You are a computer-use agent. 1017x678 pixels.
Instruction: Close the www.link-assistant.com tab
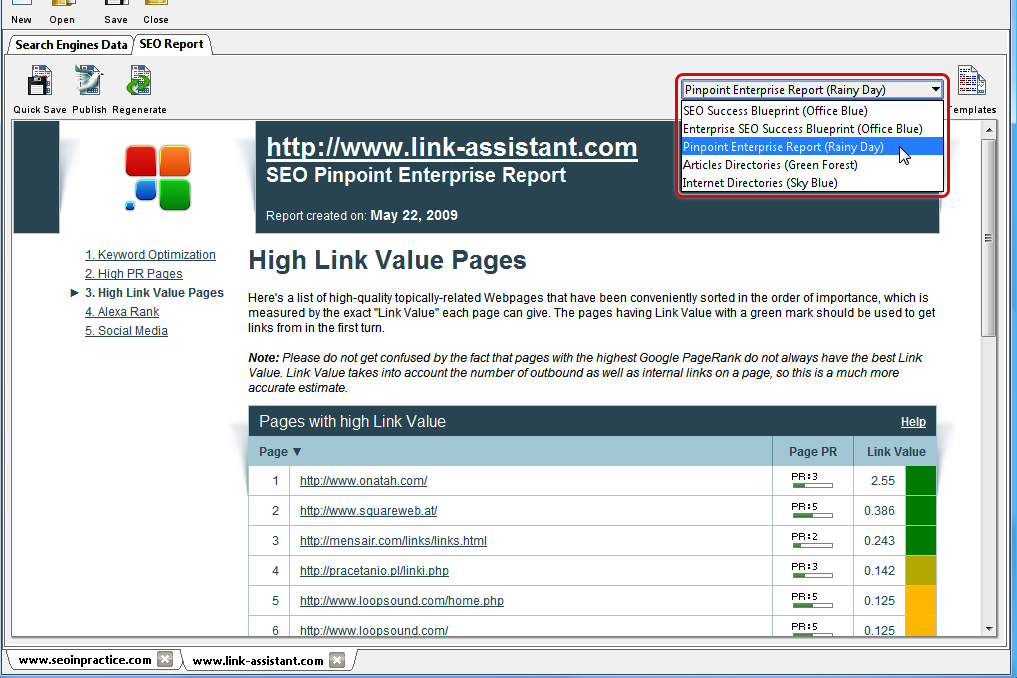coord(337,660)
